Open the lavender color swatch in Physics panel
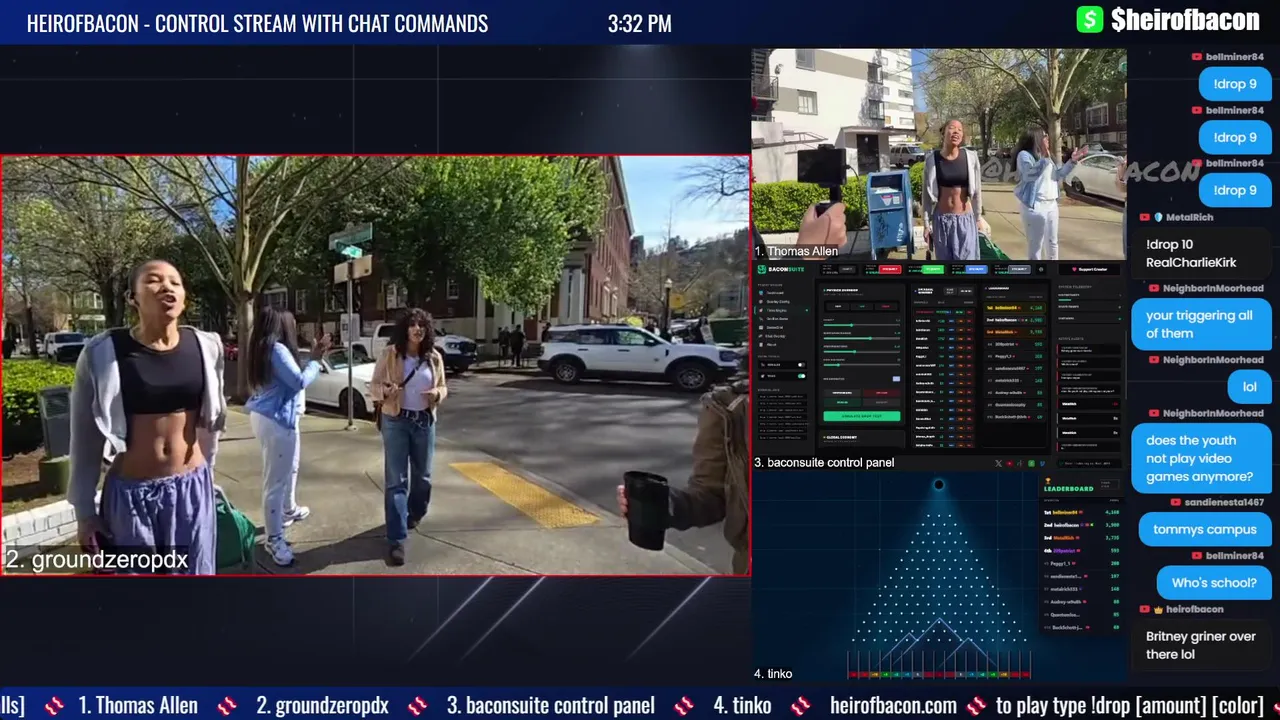Viewport: 1280px width, 720px height. (896, 379)
